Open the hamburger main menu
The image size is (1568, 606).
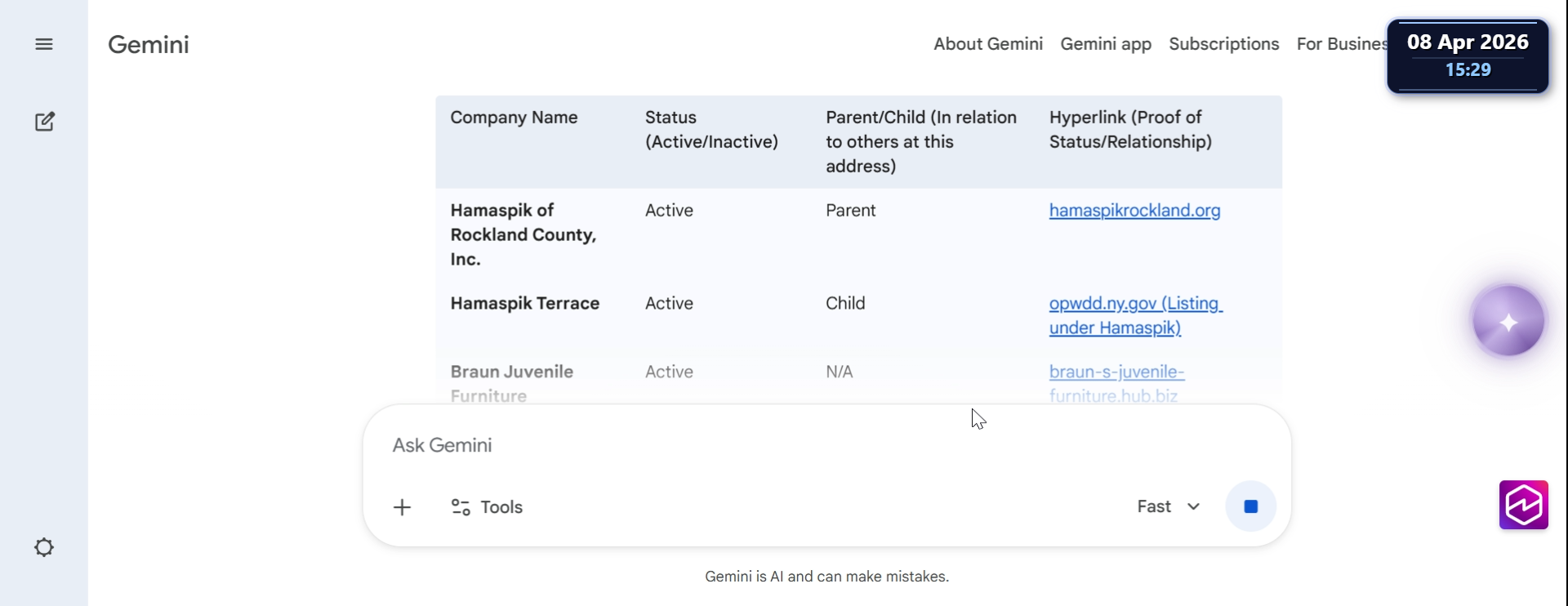coord(44,44)
